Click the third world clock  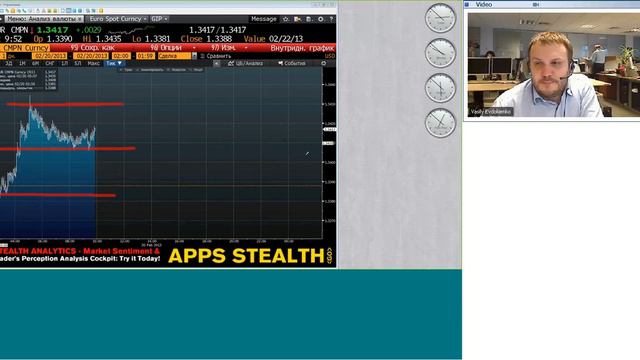440,88
